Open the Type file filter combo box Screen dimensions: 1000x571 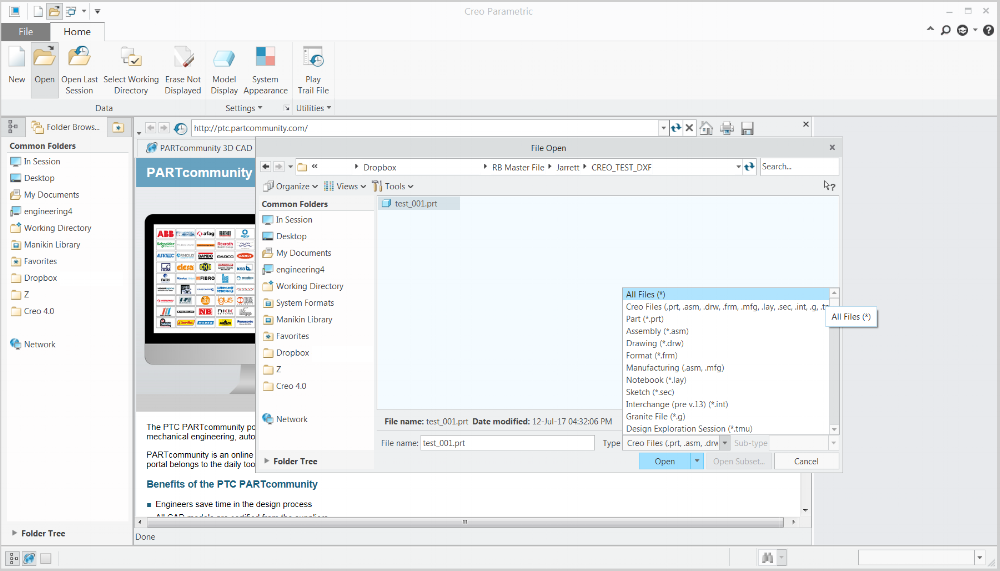[x=677, y=443]
